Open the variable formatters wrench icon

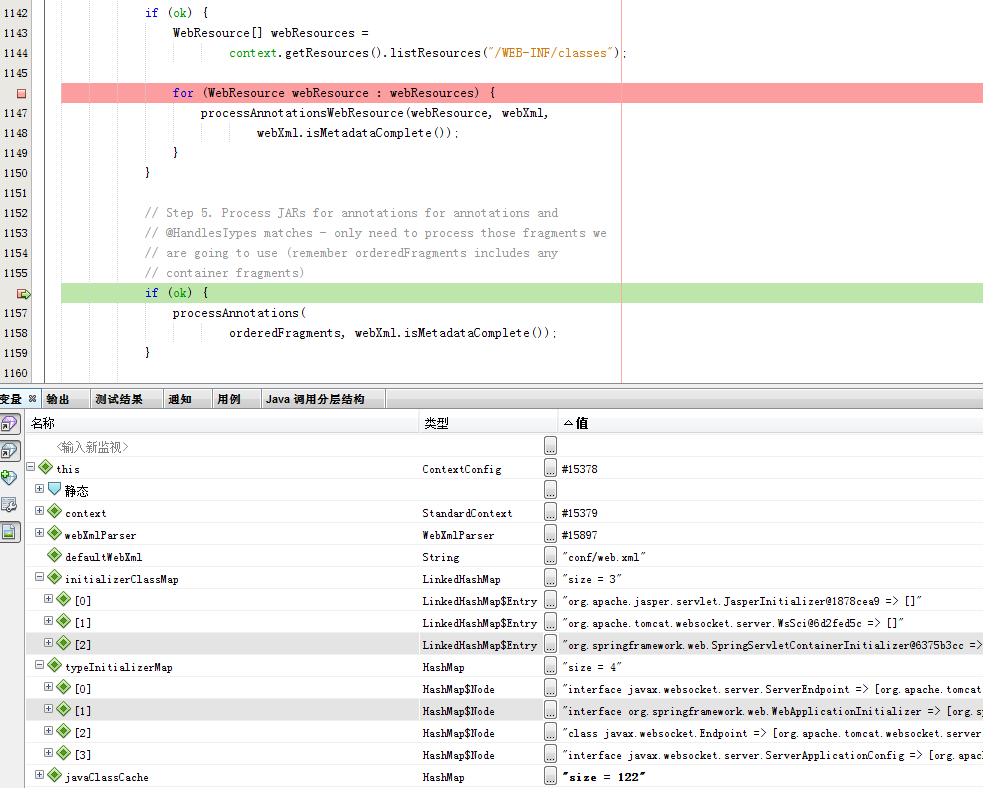(x=10, y=505)
